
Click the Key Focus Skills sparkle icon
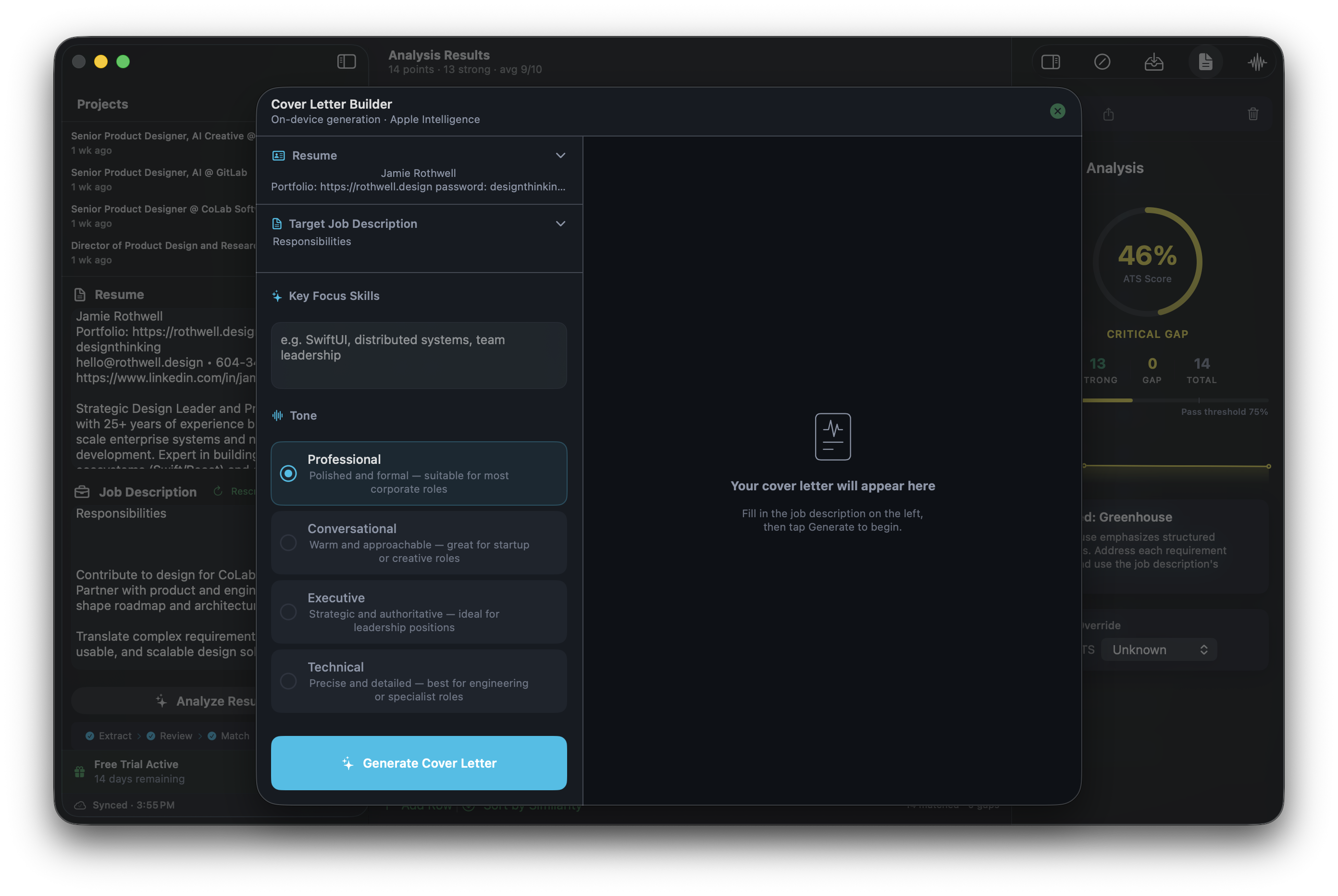[276, 296]
